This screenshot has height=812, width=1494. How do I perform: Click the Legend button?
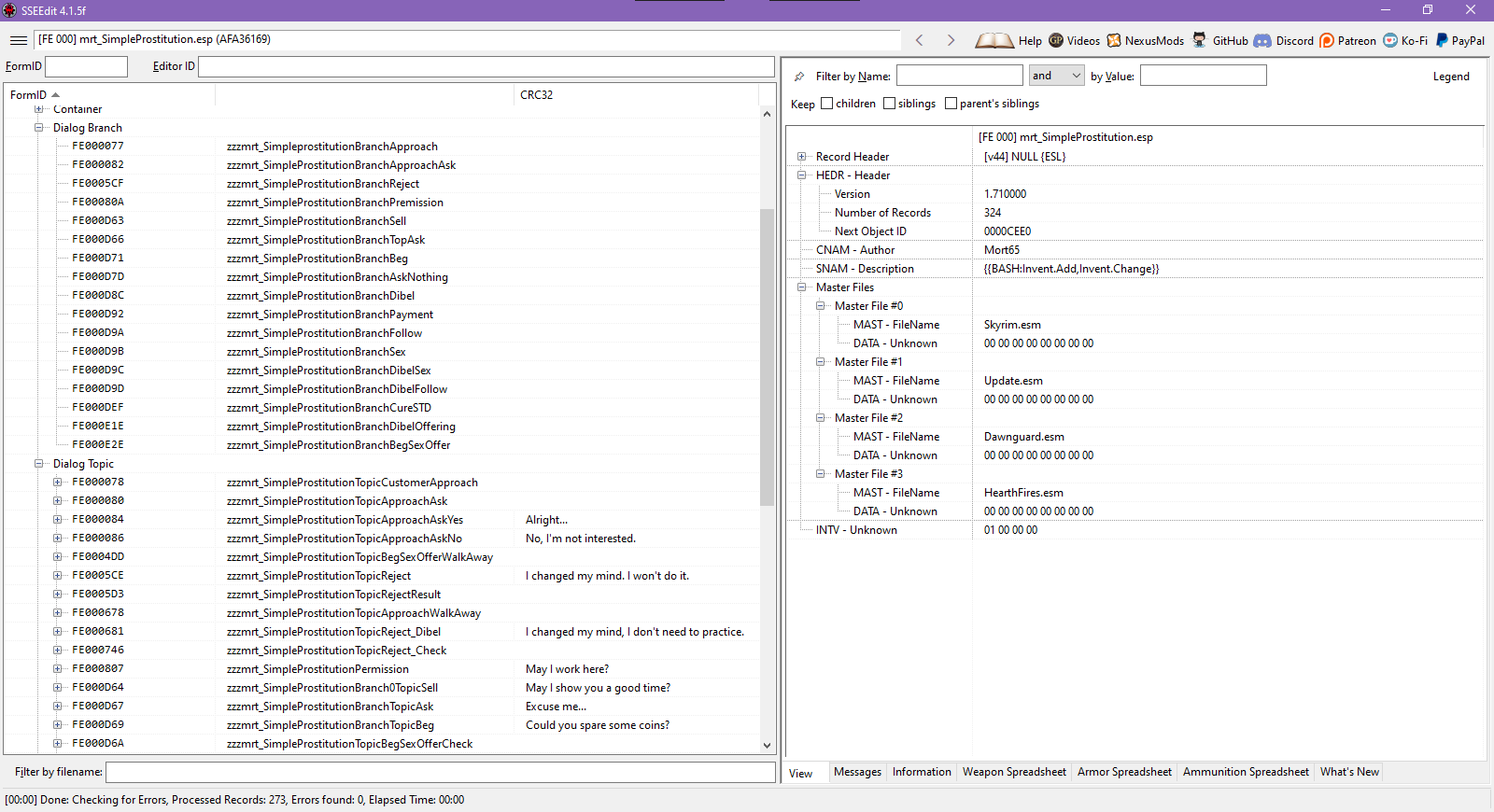[x=1451, y=77]
